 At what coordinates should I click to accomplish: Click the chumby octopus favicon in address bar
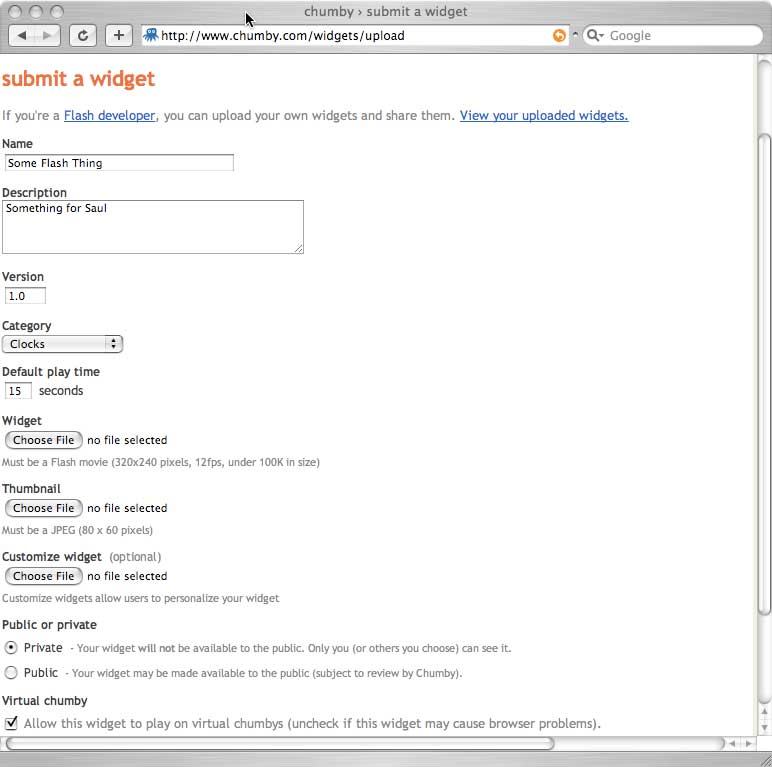tap(151, 35)
